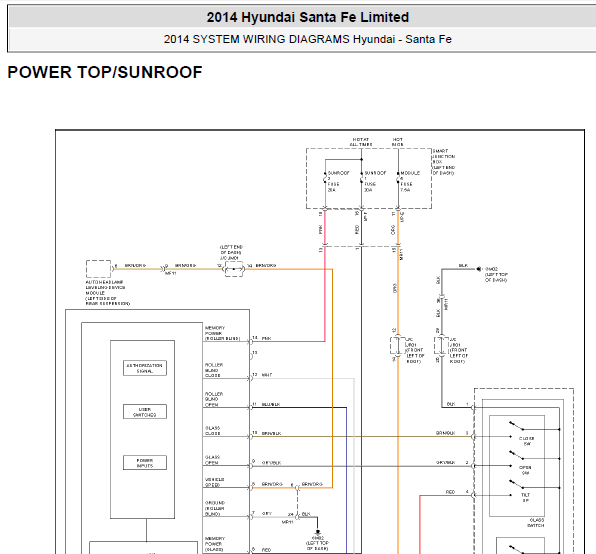
Task: Click the 'POWER INPUTS' box
Action: tap(145, 462)
